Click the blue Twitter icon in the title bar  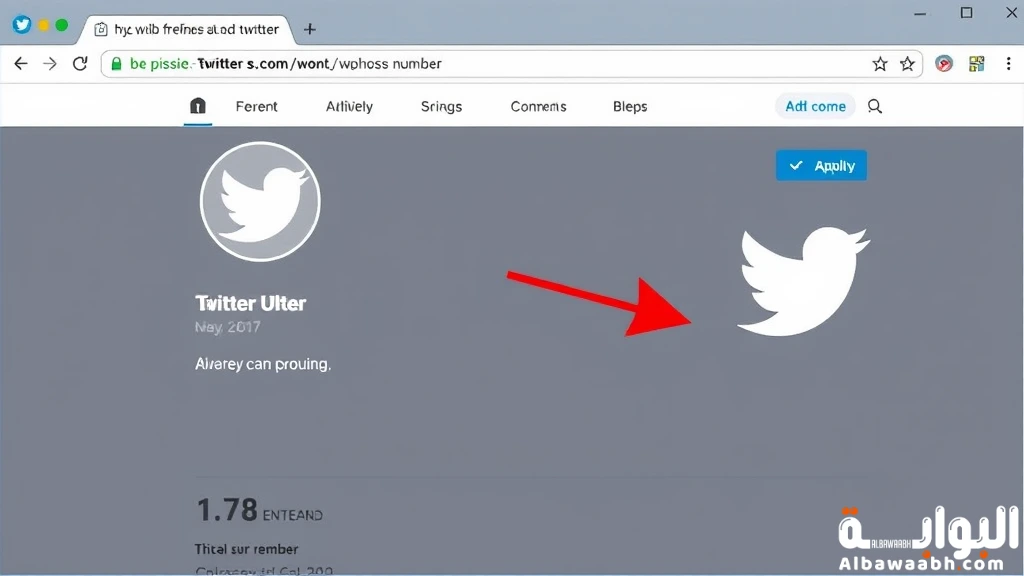[21, 25]
